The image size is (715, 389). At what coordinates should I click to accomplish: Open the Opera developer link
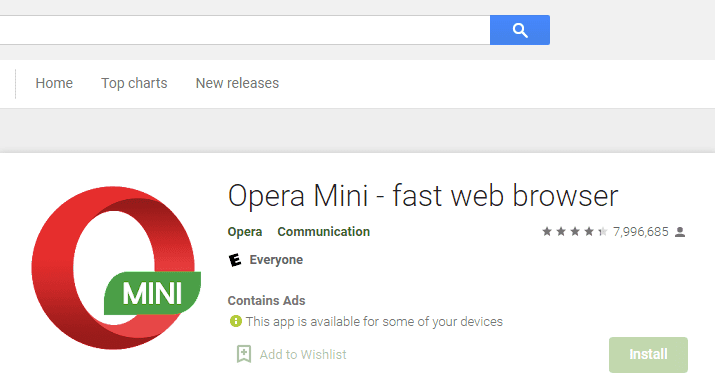click(x=245, y=232)
